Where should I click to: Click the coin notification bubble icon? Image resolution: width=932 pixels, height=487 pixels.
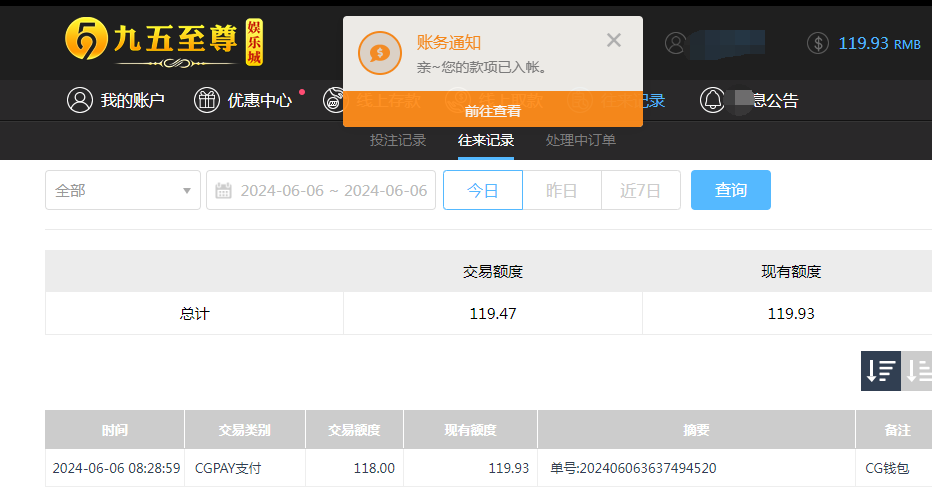pos(379,53)
